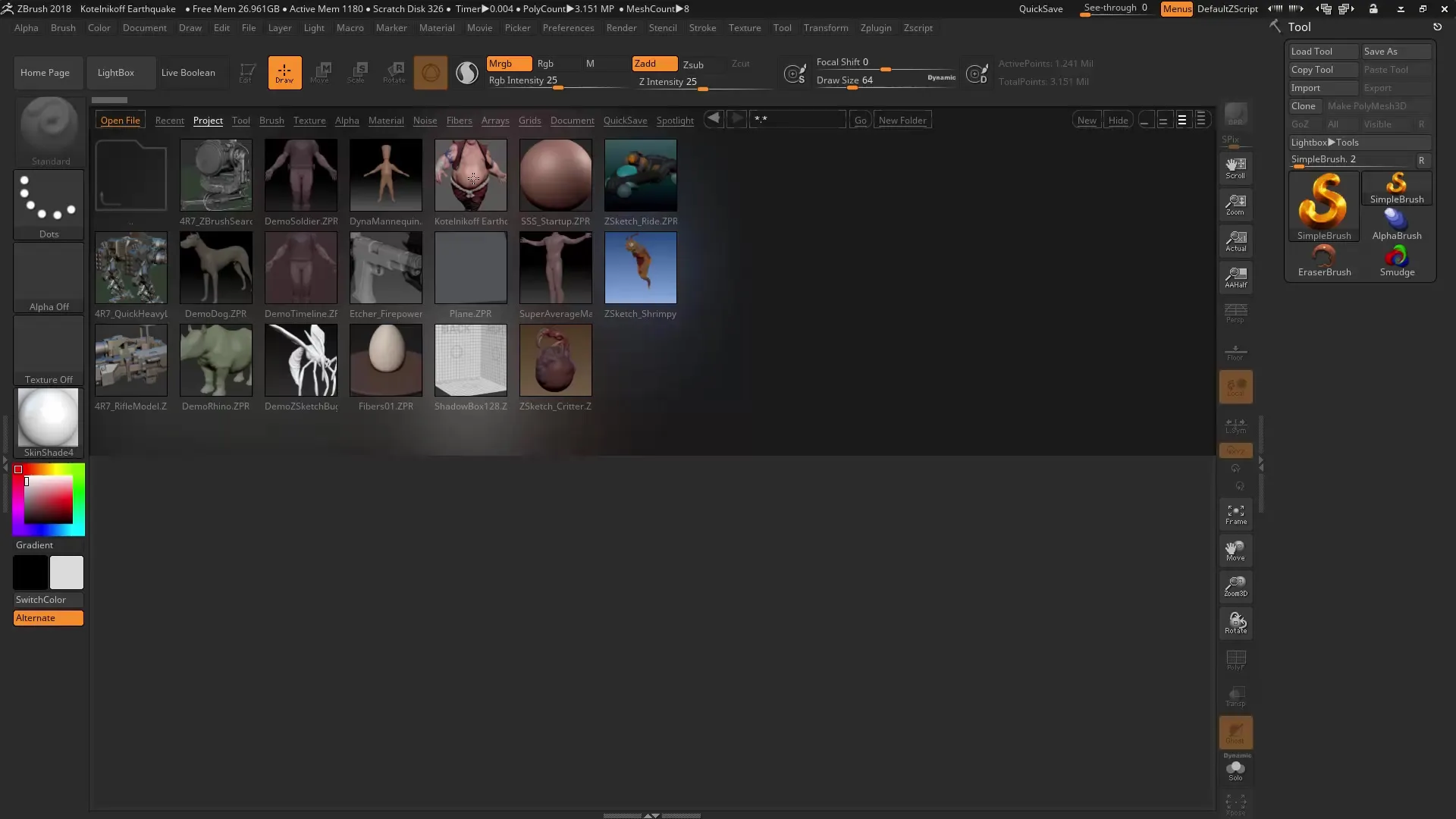Click the Scroll canvas icon
Screen dimensions: 1456x819
click(1235, 168)
